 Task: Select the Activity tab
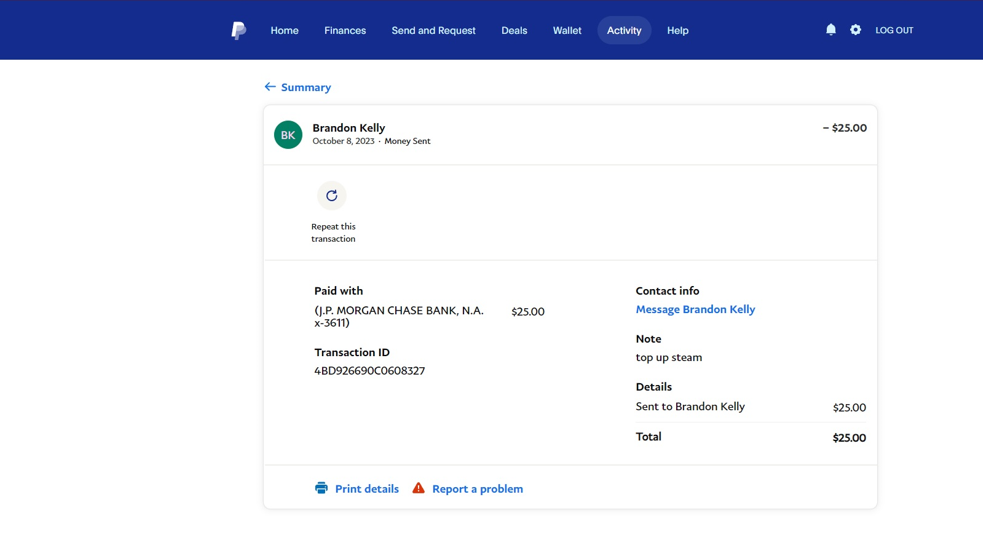[x=624, y=30]
